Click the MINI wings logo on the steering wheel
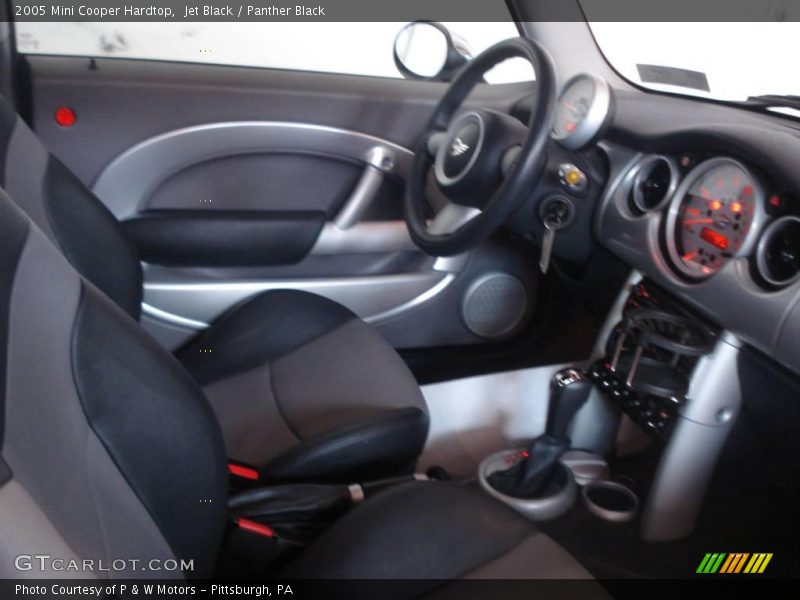Viewport: 800px width, 600px height. (460, 145)
